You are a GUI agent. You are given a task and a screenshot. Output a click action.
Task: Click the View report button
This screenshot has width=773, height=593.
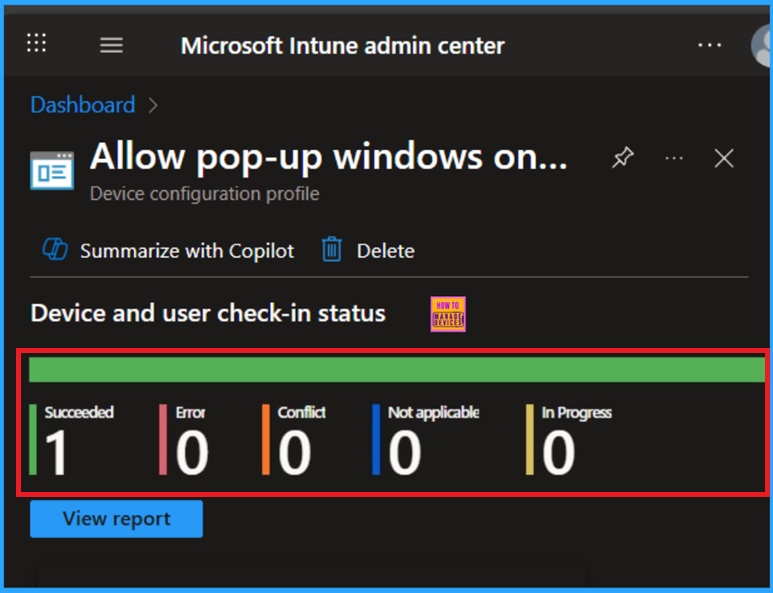(116, 519)
